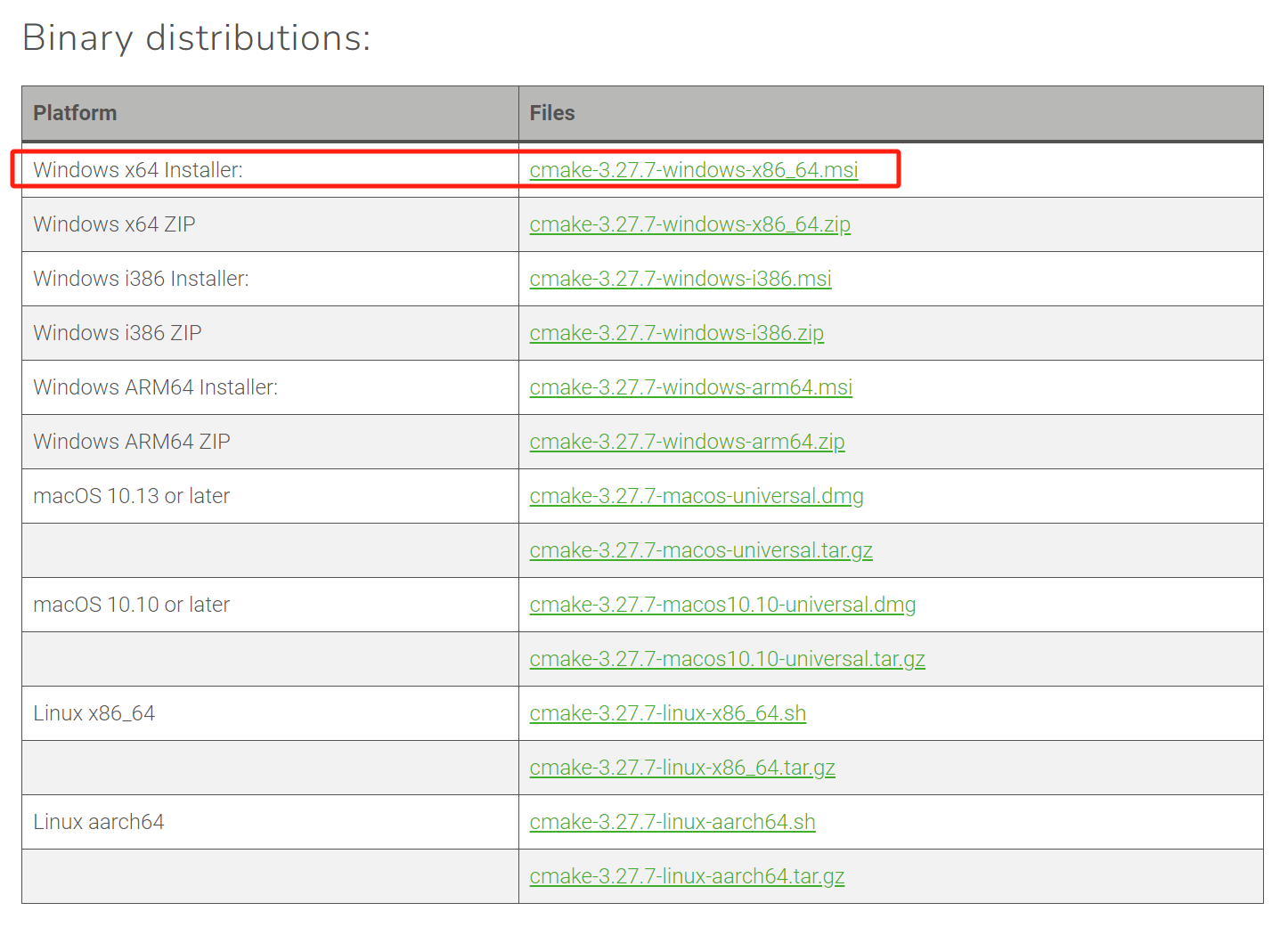The width and height of the screenshot is (1288, 927).
Task: Download cmake-3.27.7-windows-i386.zip archive
Action: click(677, 333)
